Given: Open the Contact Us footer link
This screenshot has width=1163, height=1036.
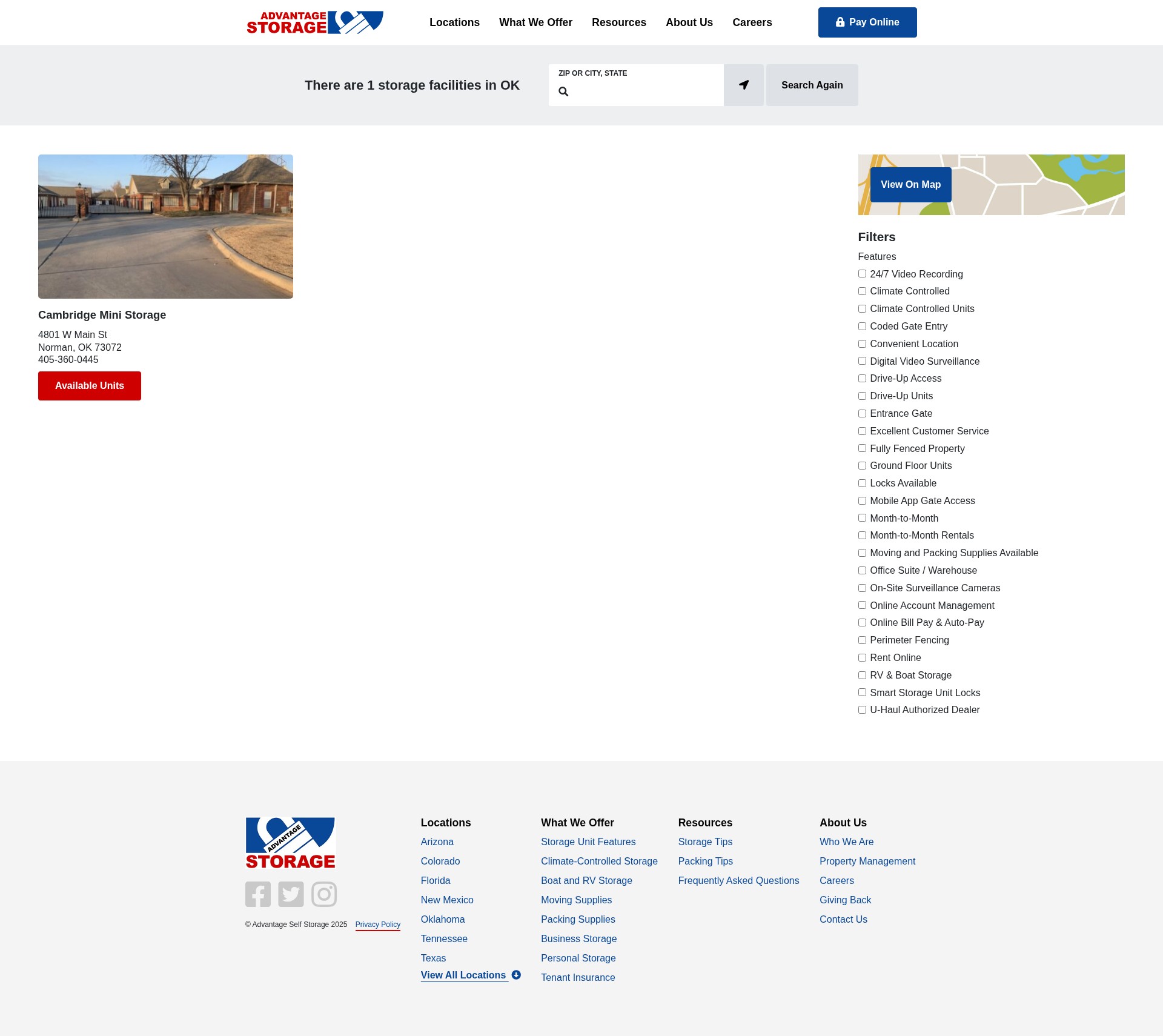Looking at the screenshot, I should (x=843, y=919).
